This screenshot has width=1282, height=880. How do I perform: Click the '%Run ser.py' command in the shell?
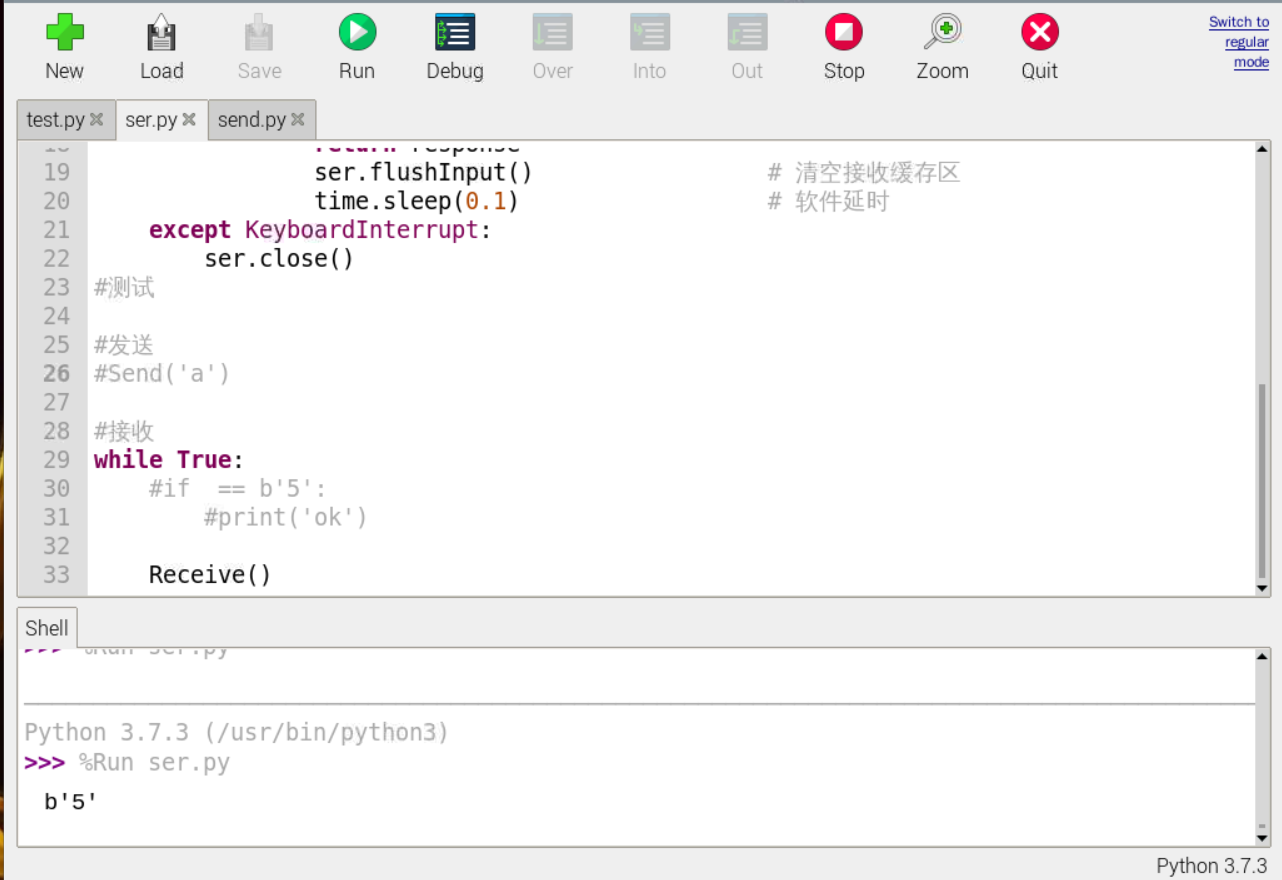click(x=155, y=763)
